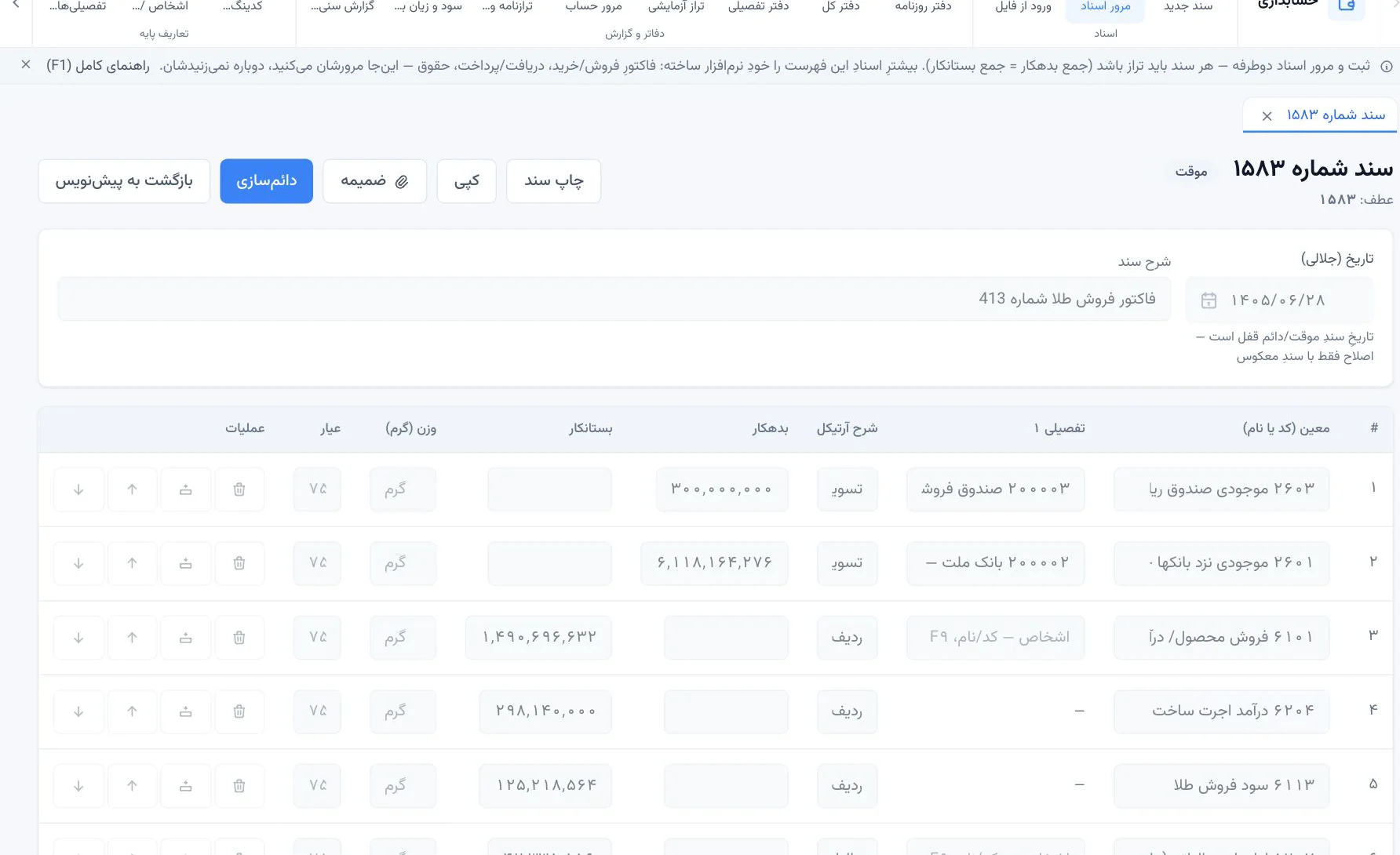The image size is (1400, 855).
Task: Open ورود از فایل ribbon item
Action: (x=1023, y=7)
